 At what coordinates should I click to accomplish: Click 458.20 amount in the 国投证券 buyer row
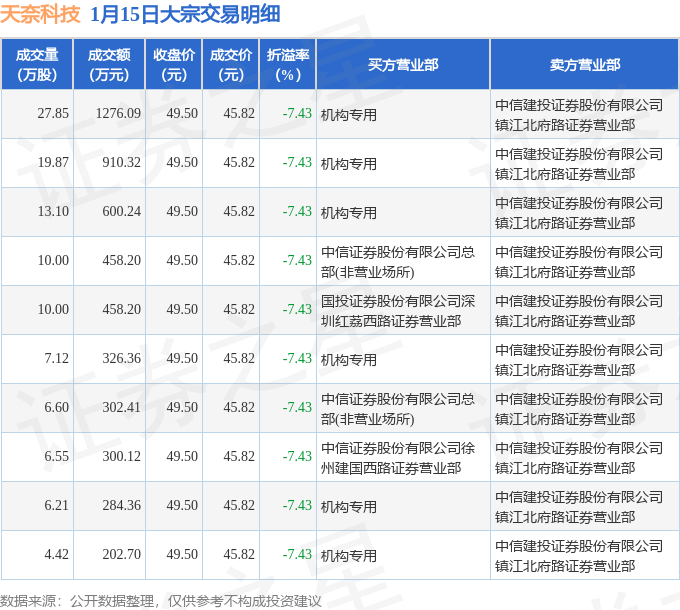point(121,310)
